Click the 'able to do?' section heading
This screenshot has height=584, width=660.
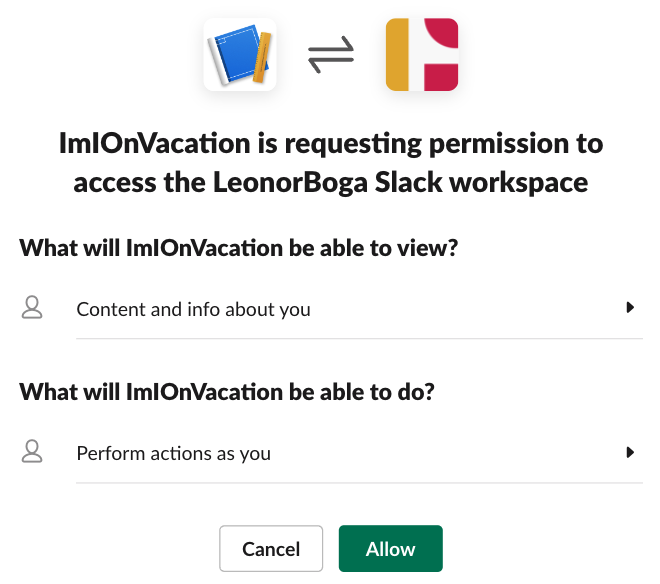point(227,392)
